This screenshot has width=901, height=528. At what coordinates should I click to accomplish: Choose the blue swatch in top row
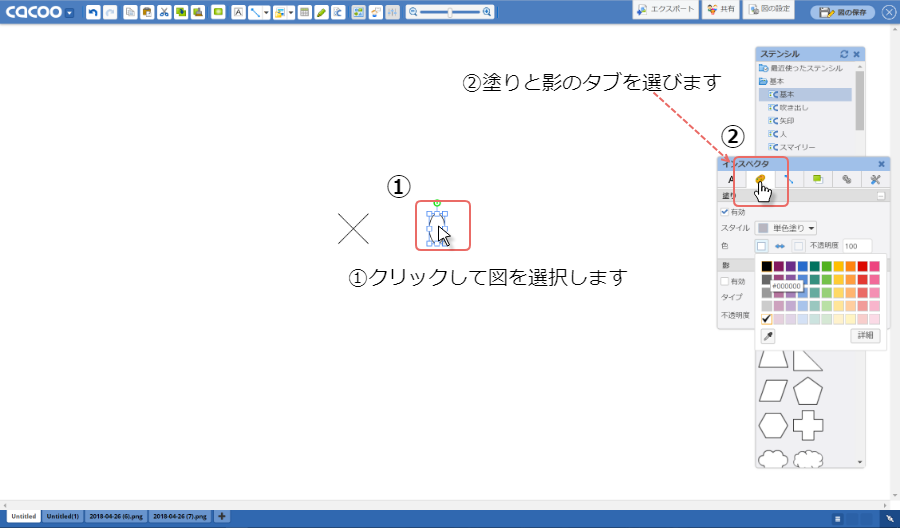point(803,267)
